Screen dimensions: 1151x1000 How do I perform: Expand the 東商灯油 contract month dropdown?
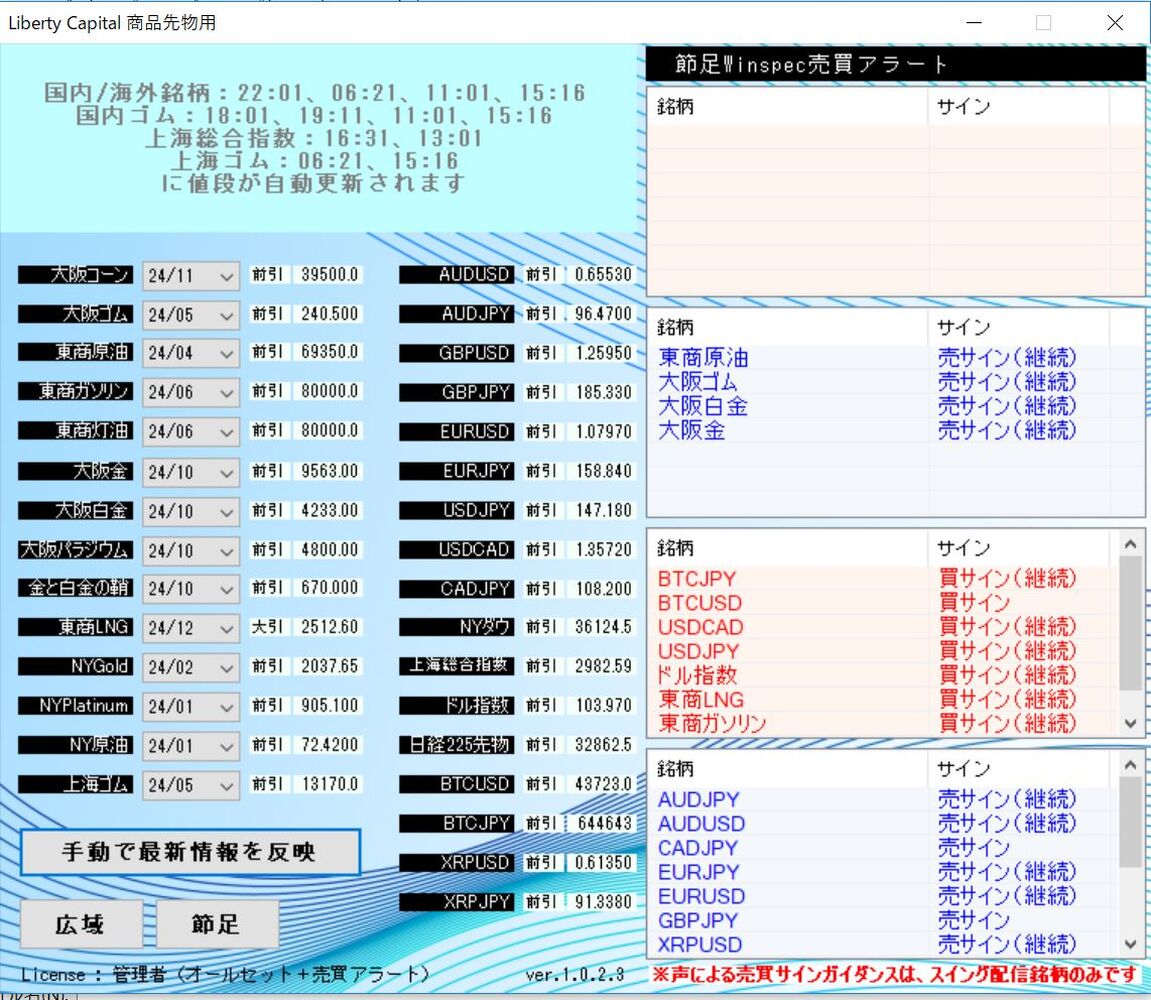tap(191, 432)
